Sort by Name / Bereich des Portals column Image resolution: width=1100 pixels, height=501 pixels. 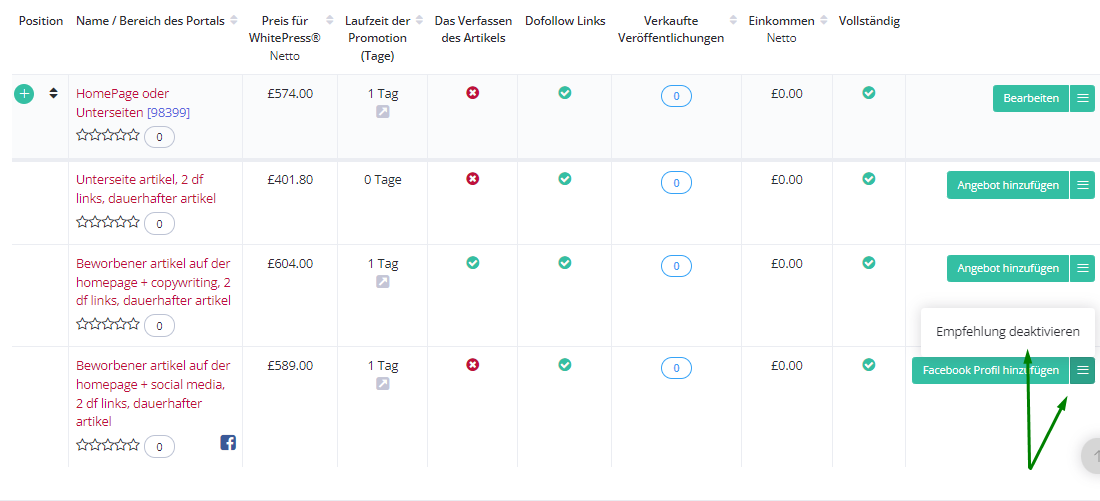(234, 21)
